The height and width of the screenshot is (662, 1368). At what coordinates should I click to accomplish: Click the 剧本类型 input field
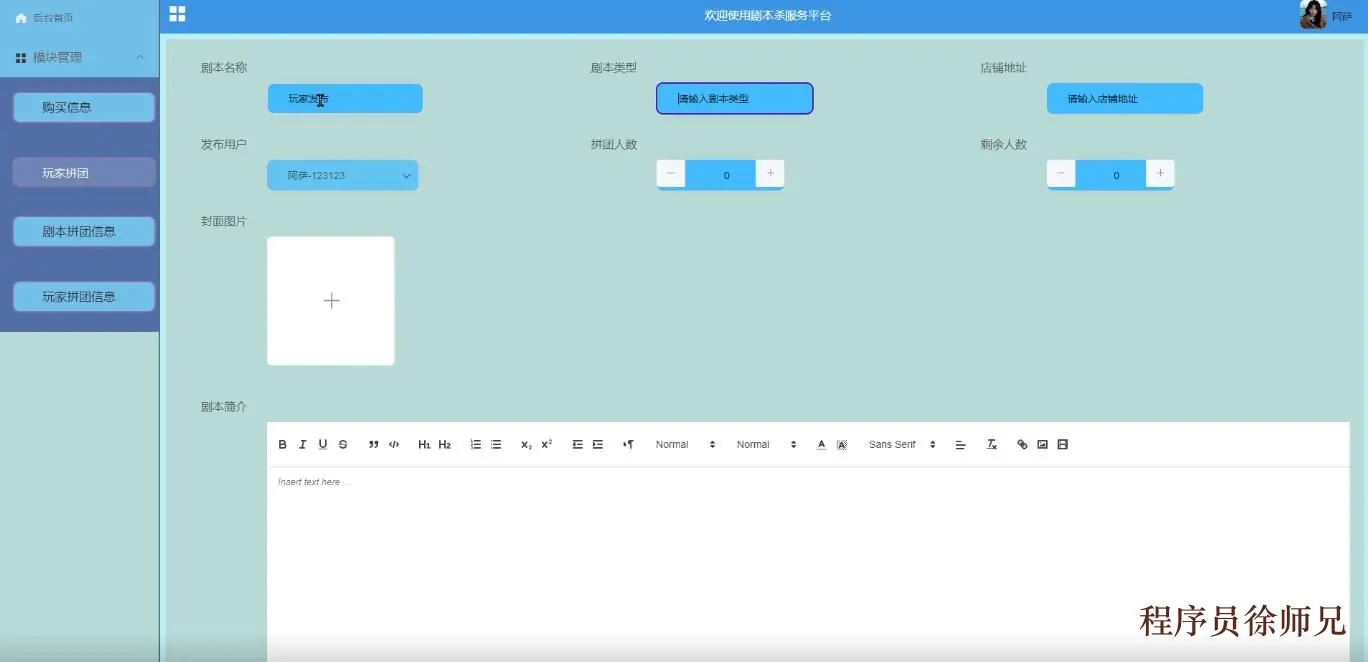click(735, 98)
